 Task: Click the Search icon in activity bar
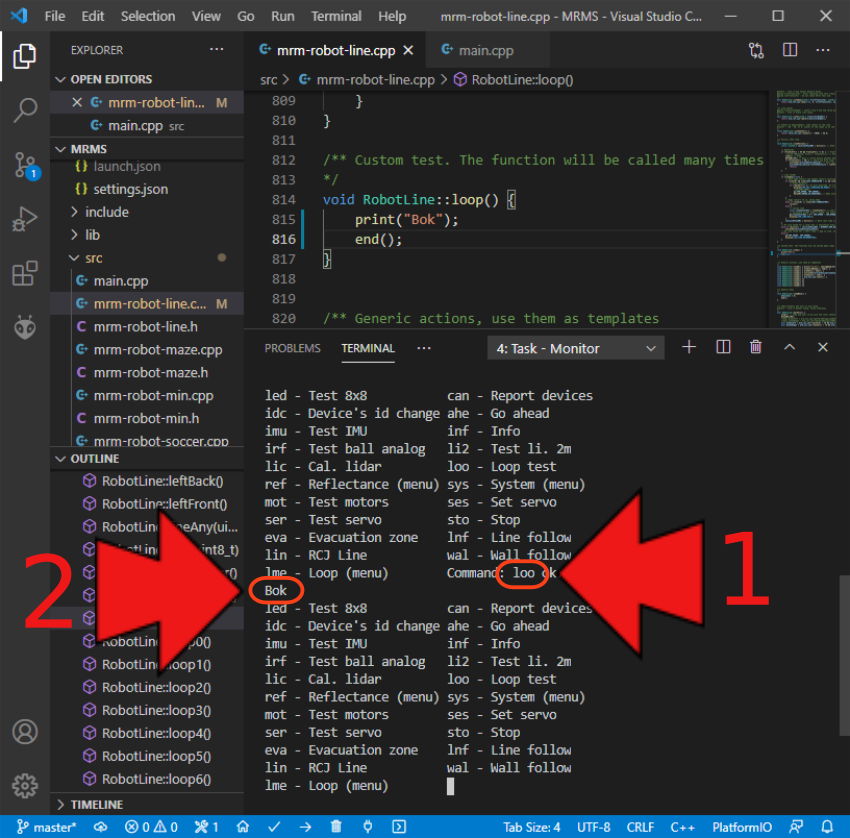(x=25, y=110)
